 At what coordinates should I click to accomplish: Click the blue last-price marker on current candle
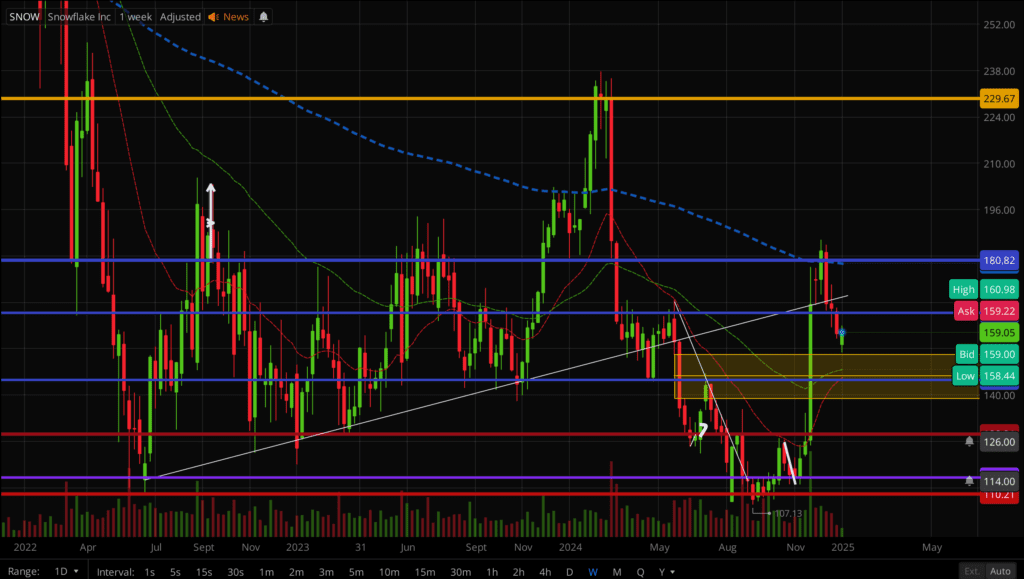pos(842,332)
